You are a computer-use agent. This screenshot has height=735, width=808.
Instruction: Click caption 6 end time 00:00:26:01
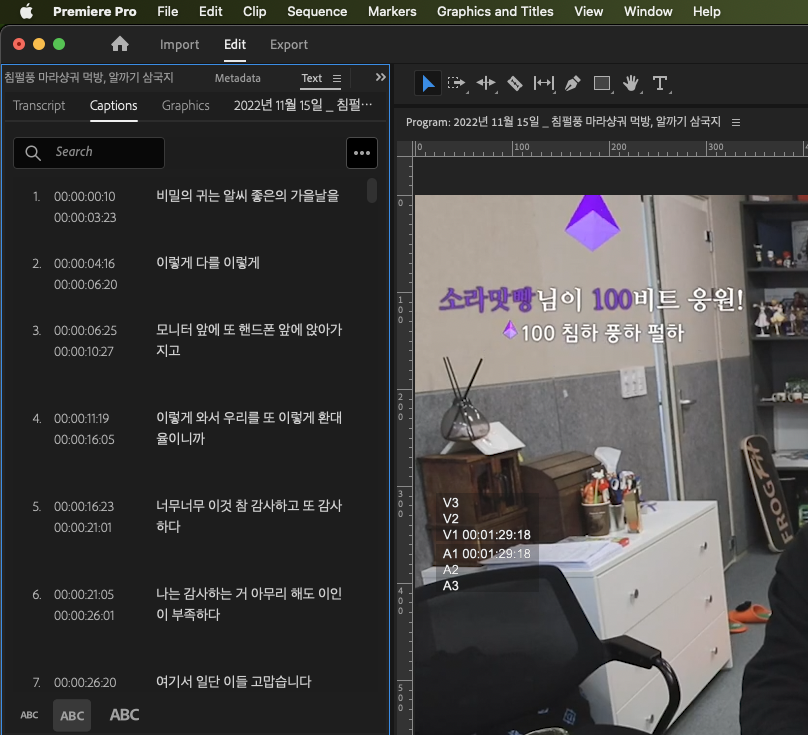[84, 615]
